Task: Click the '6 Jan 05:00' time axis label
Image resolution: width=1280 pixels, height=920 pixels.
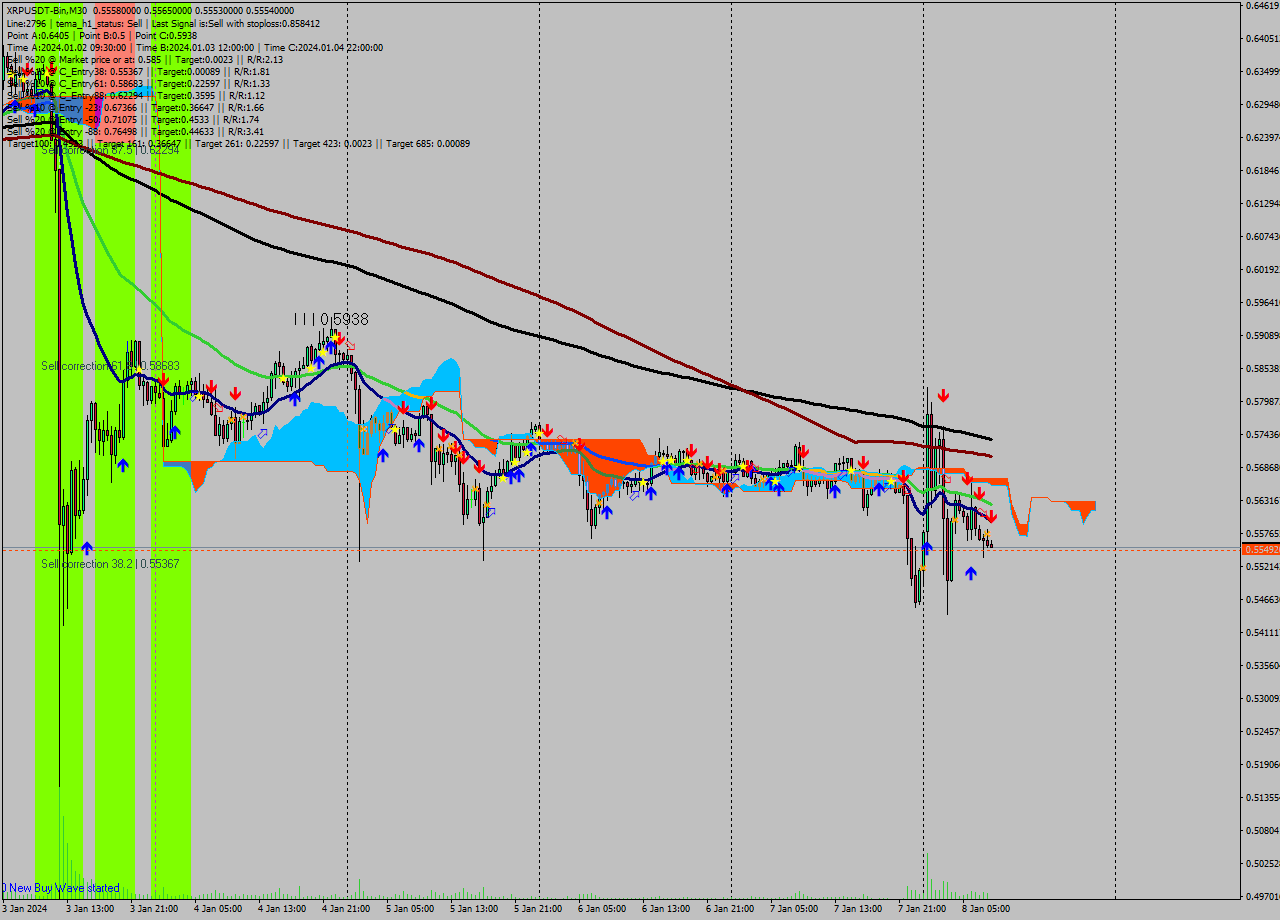Action: 602,909
